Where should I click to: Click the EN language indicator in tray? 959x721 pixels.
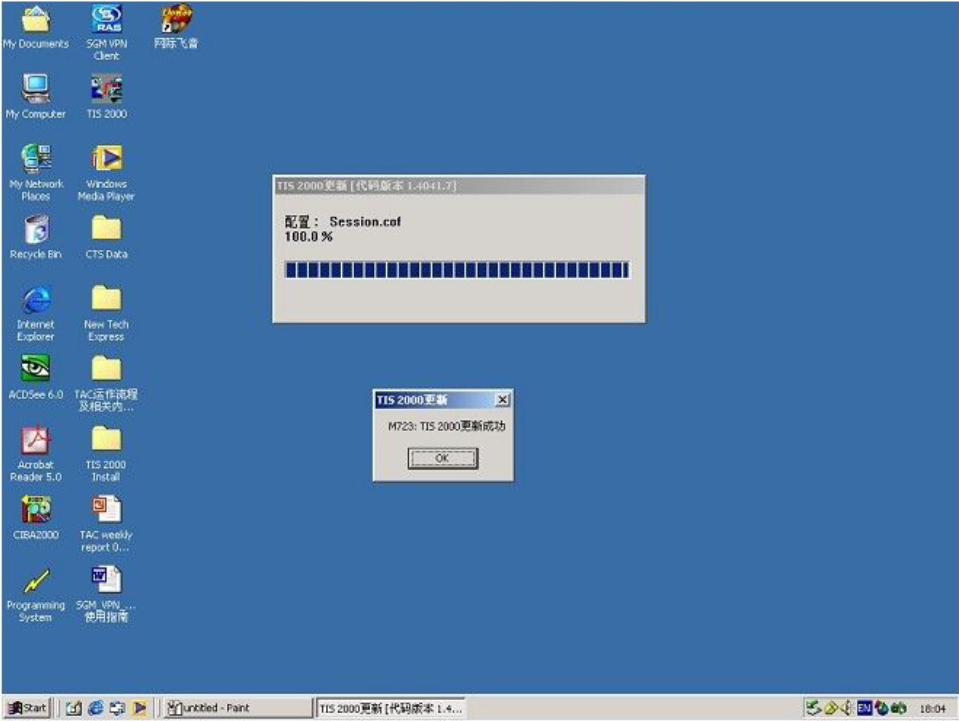point(864,708)
